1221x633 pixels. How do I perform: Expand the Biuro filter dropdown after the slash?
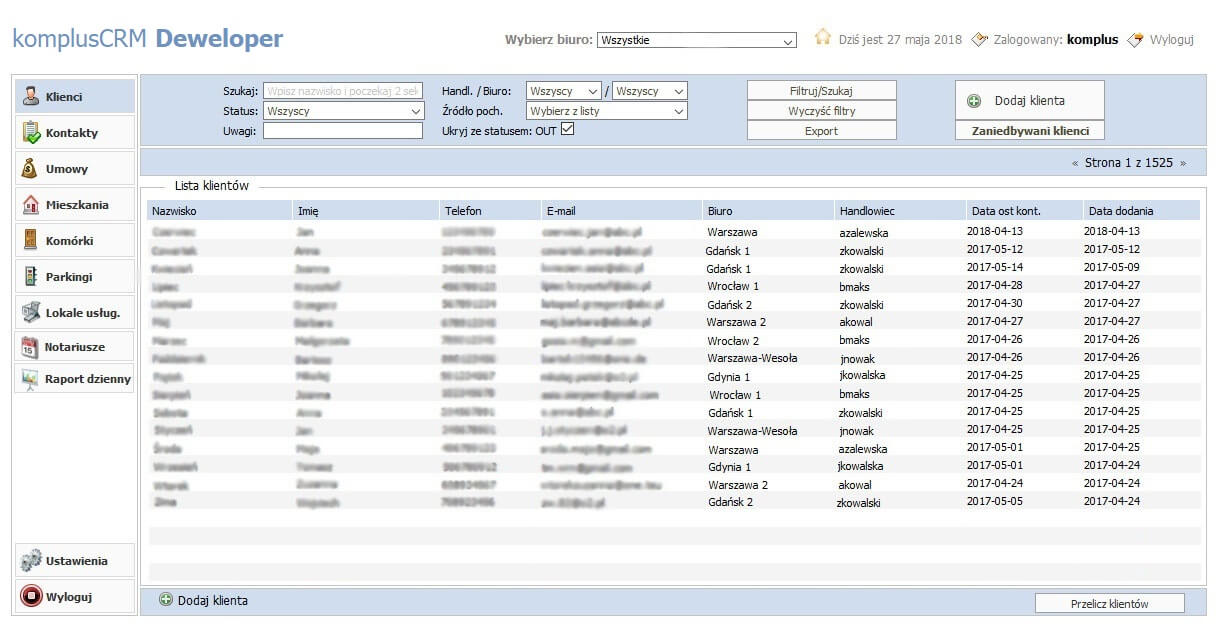click(650, 91)
